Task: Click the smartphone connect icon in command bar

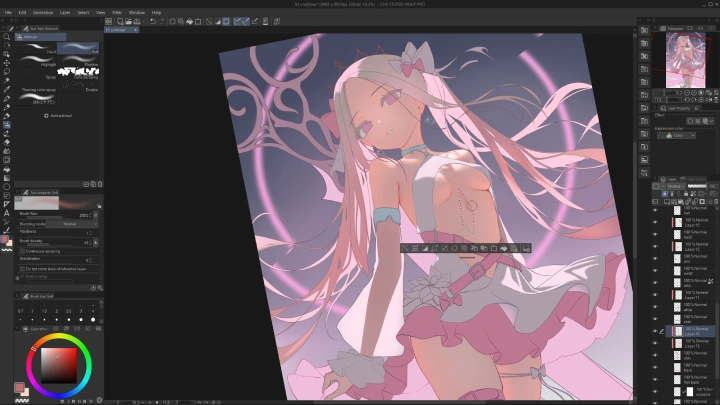Action: click(265, 22)
